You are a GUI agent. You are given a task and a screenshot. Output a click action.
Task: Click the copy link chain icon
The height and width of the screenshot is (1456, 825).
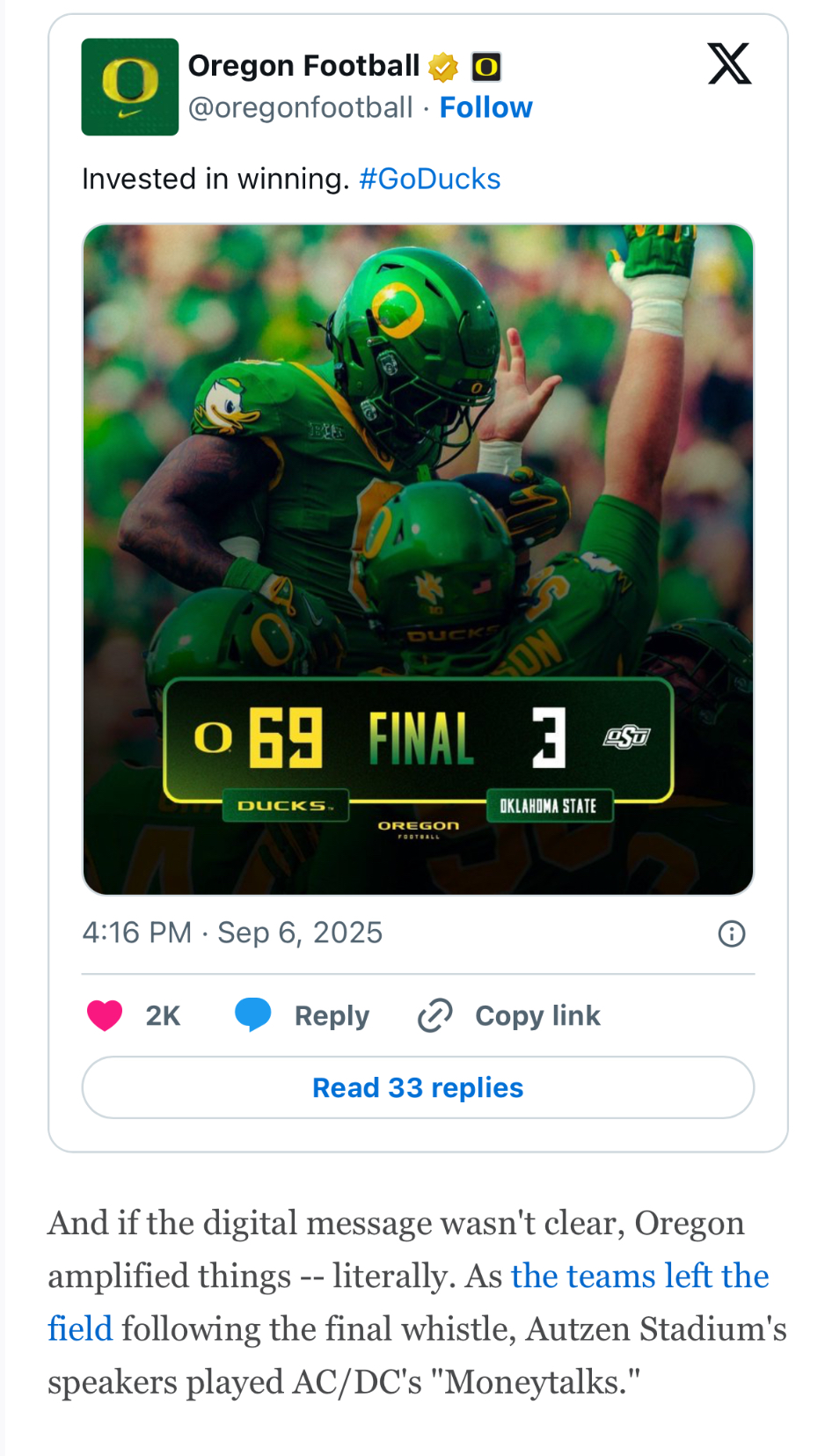coord(434,1015)
